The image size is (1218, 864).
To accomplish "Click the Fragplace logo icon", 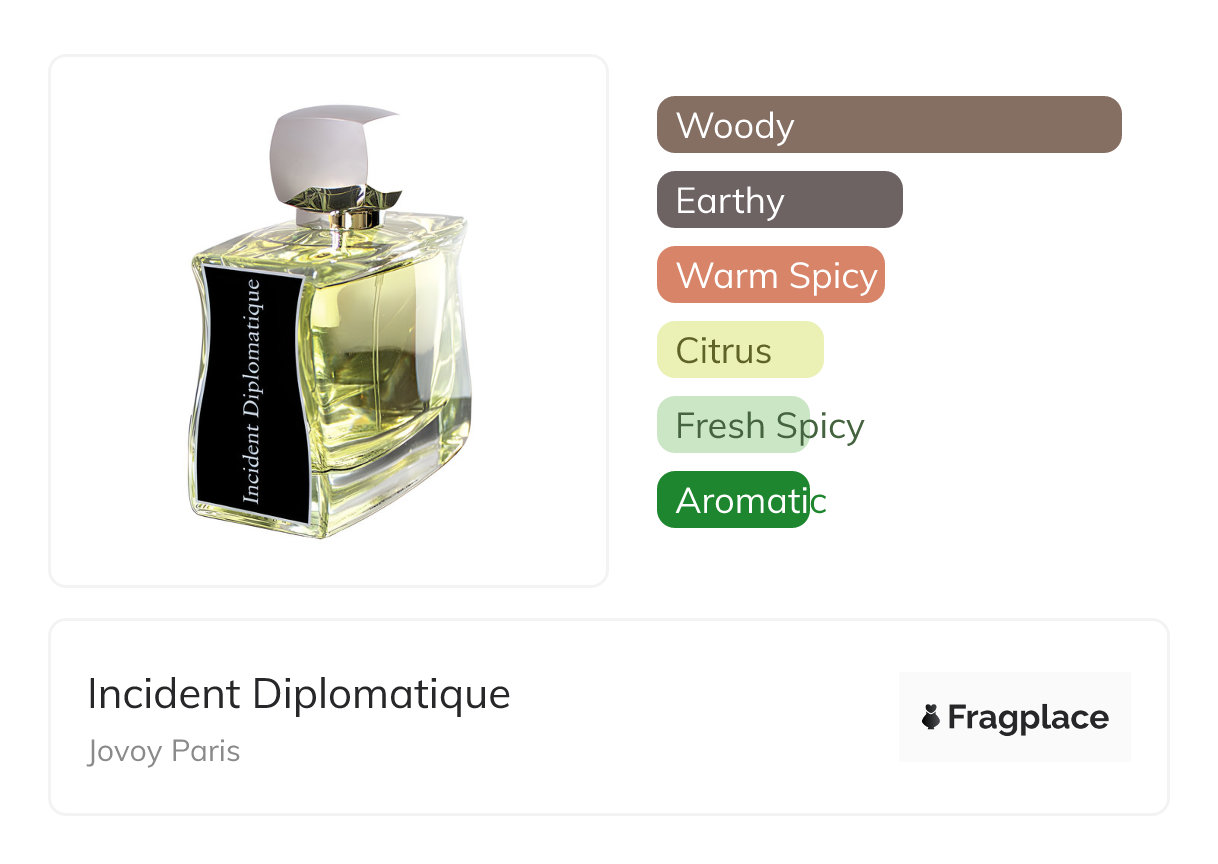I will (x=931, y=717).
